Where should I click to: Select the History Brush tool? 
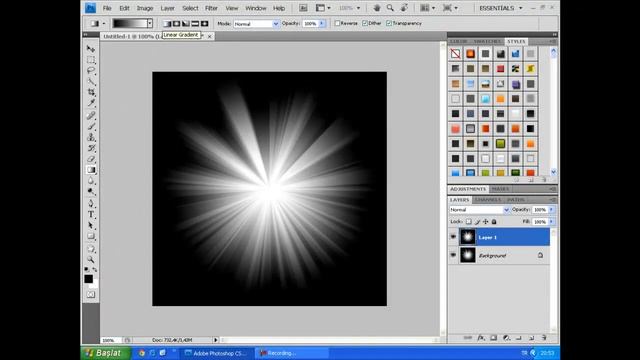pyautogui.click(x=91, y=148)
